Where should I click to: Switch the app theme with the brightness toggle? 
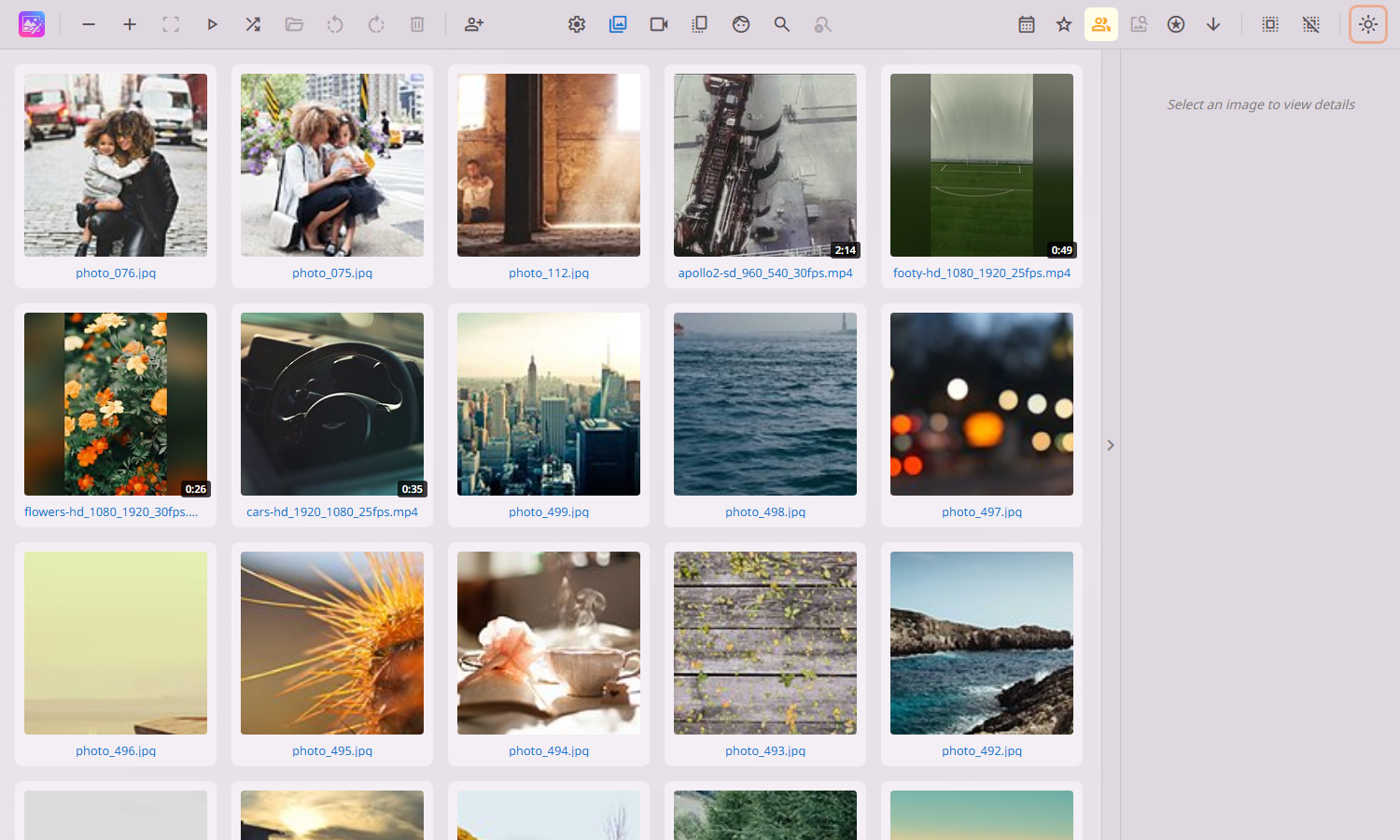(1367, 24)
